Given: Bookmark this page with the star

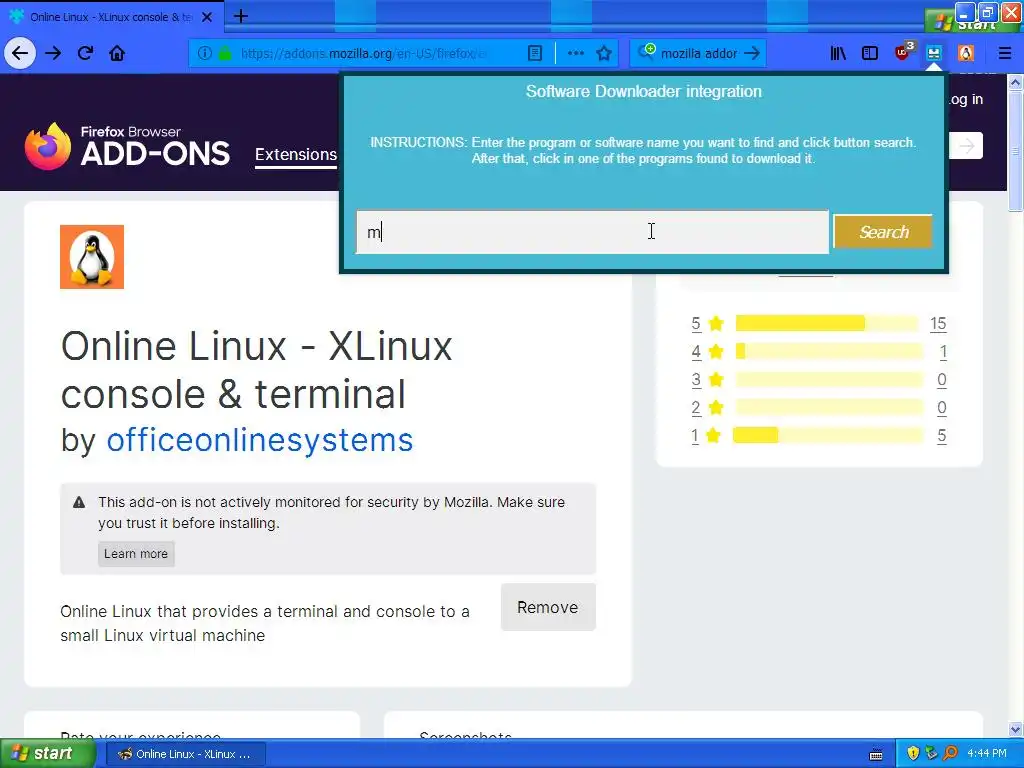Looking at the screenshot, I should coord(604,53).
